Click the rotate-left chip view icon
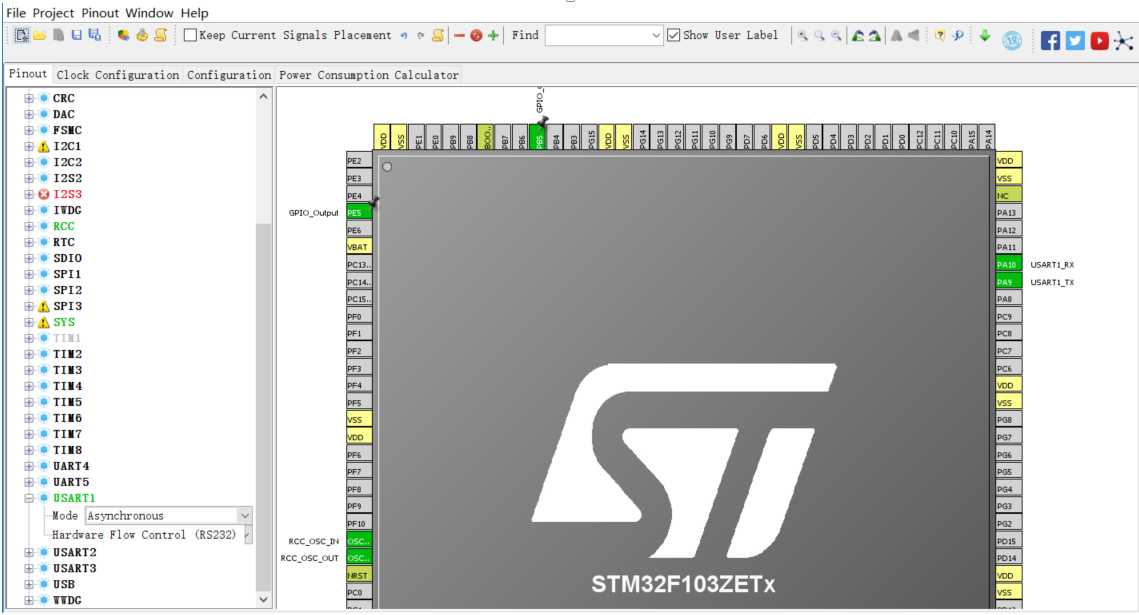Screen dimensions: 1139x615 tap(858, 36)
